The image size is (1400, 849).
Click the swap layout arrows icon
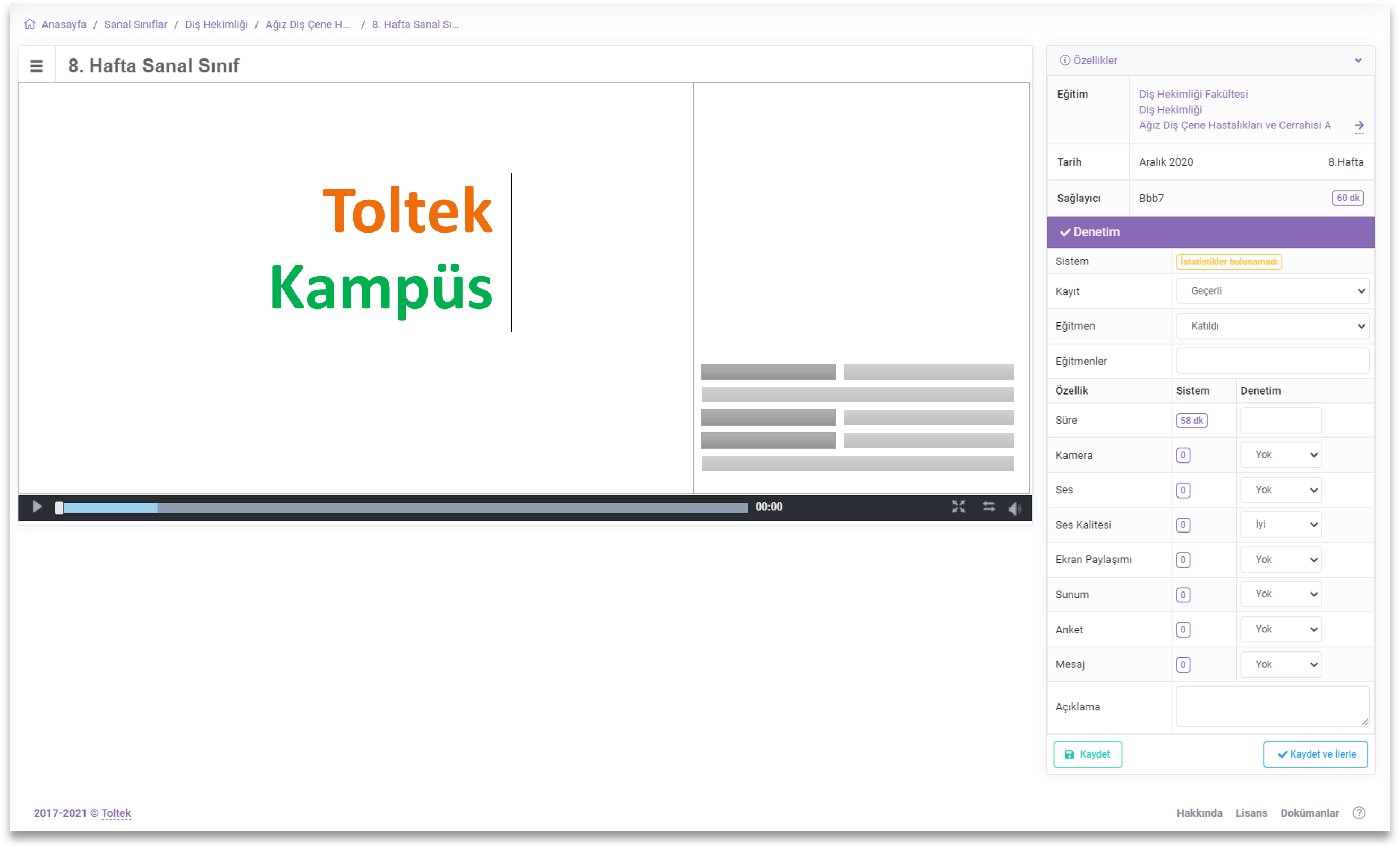pos(988,507)
